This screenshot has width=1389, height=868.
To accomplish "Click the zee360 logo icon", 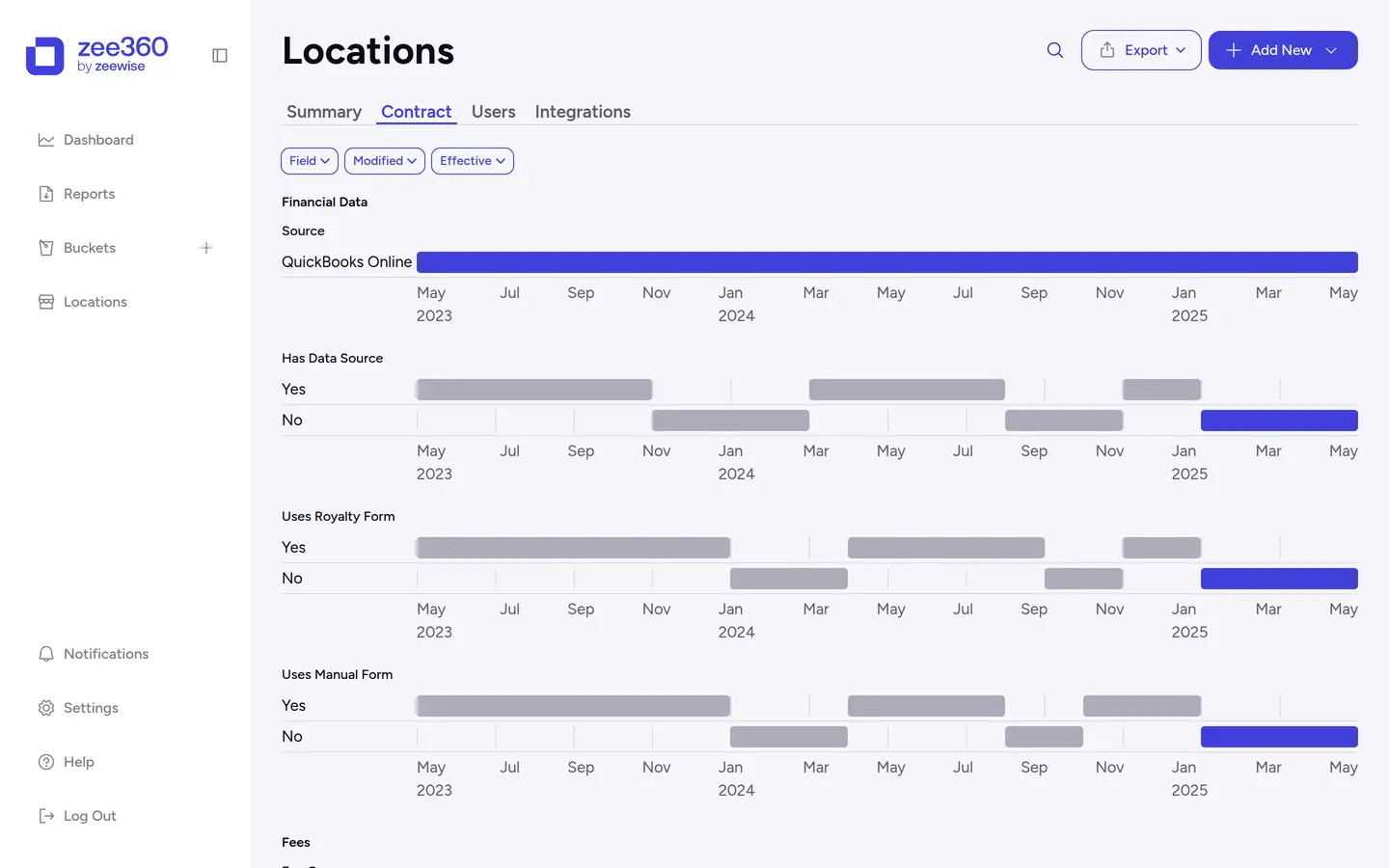I will (44, 56).
